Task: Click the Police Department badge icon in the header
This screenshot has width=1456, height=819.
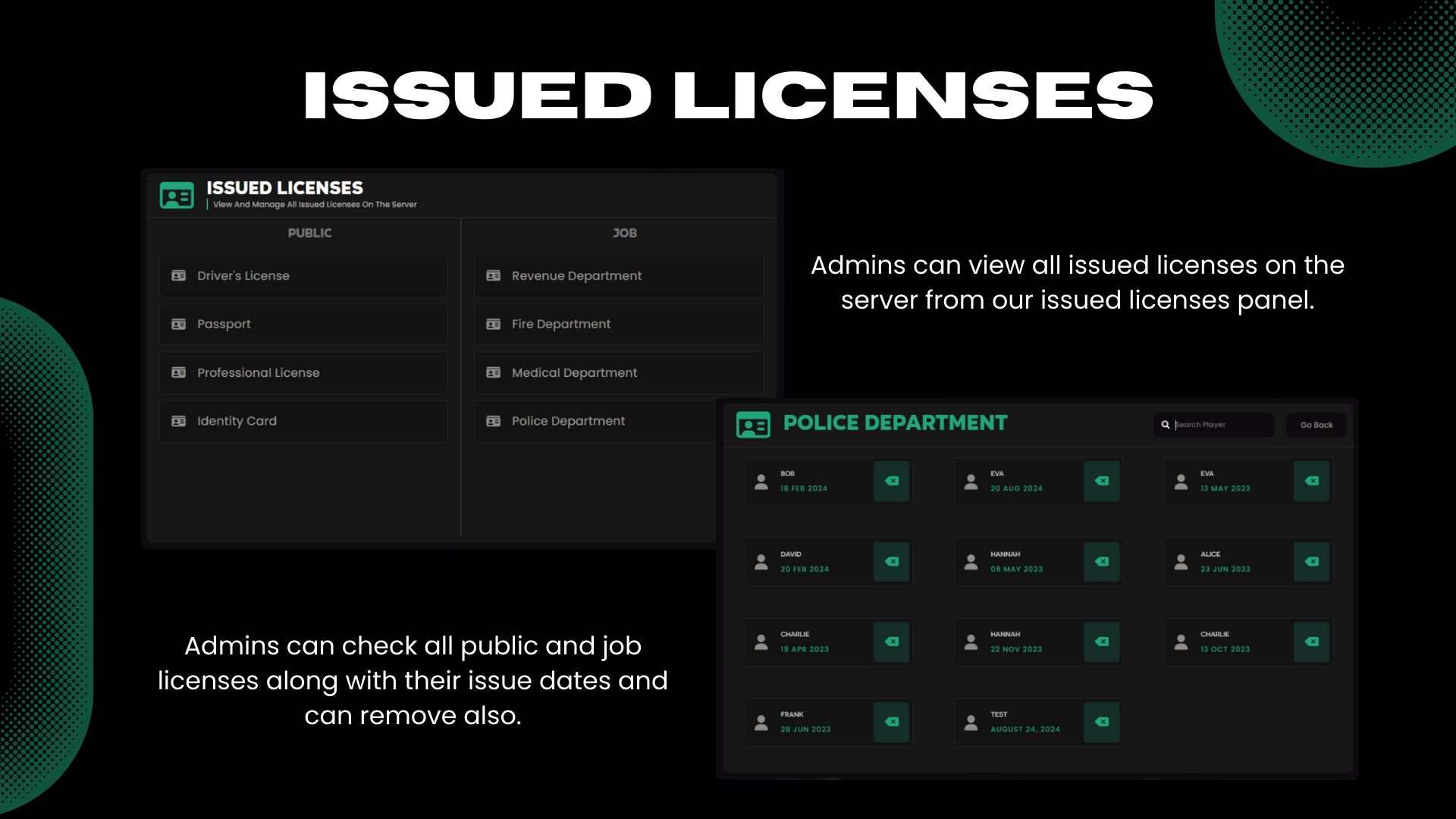Action: click(753, 424)
